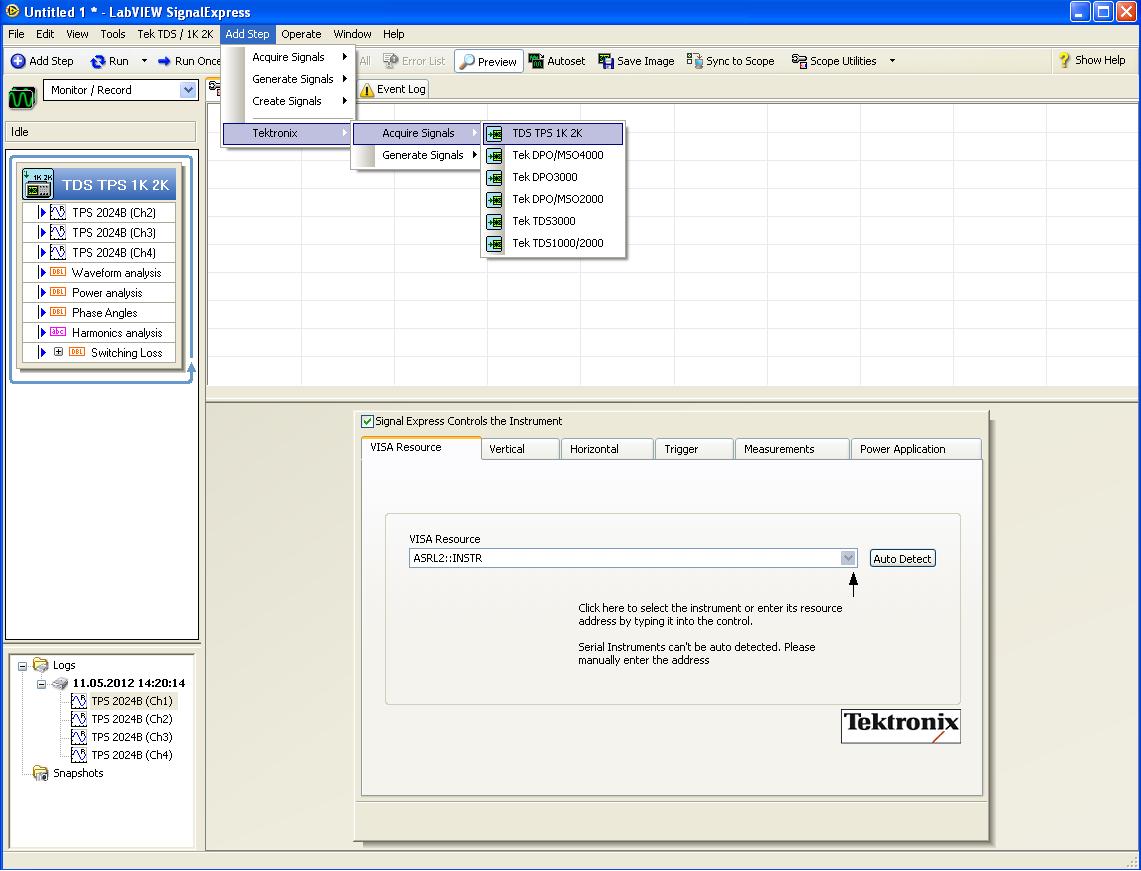Image resolution: width=1141 pixels, height=871 pixels.
Task: Click the Auto Detect button
Action: 902,559
